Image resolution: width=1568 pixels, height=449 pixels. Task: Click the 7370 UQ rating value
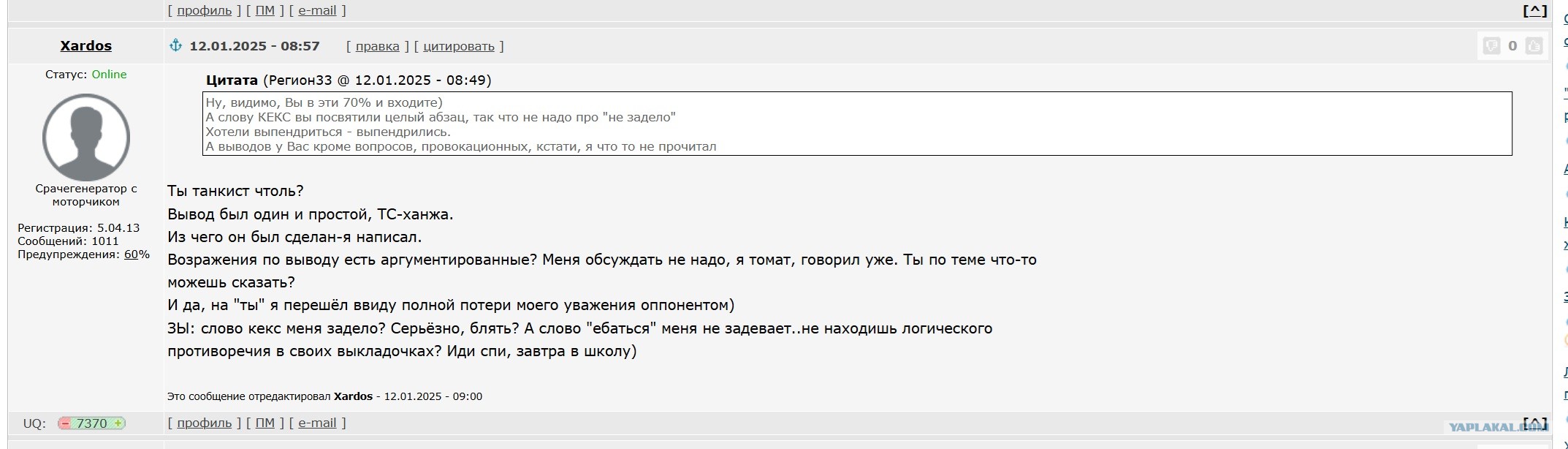[x=92, y=423]
